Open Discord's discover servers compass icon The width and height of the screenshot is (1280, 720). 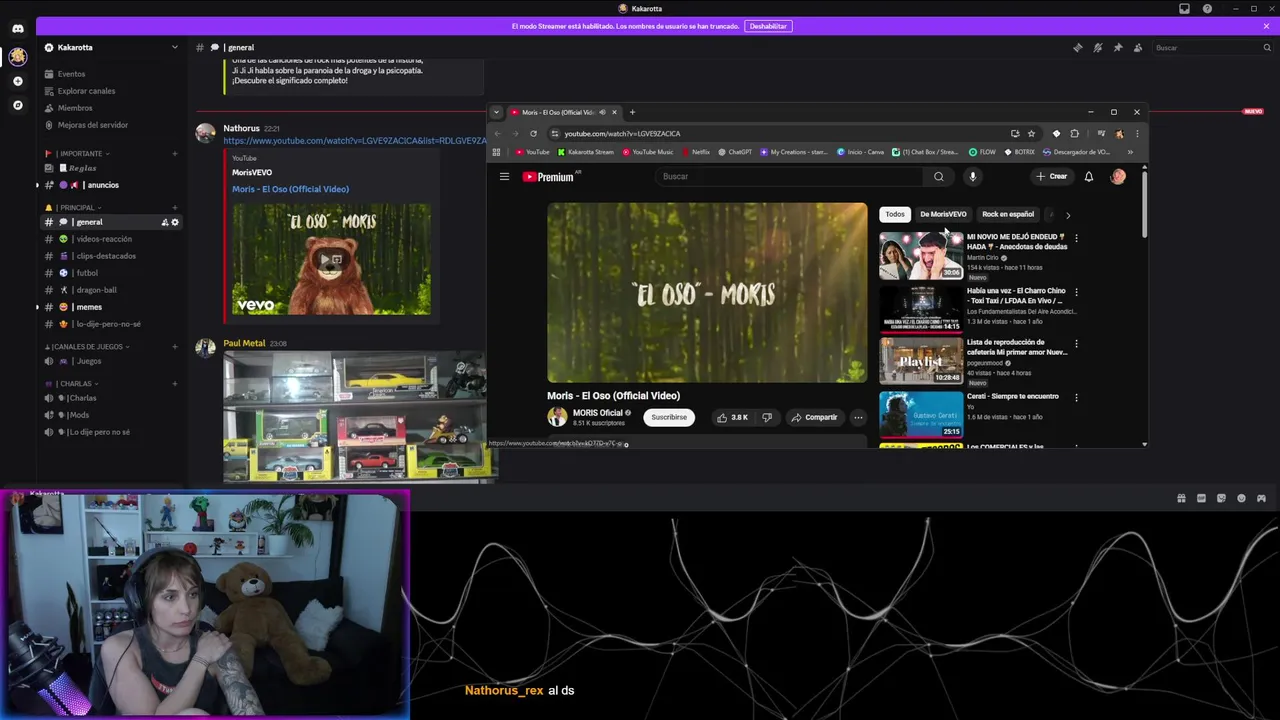[x=17, y=105]
